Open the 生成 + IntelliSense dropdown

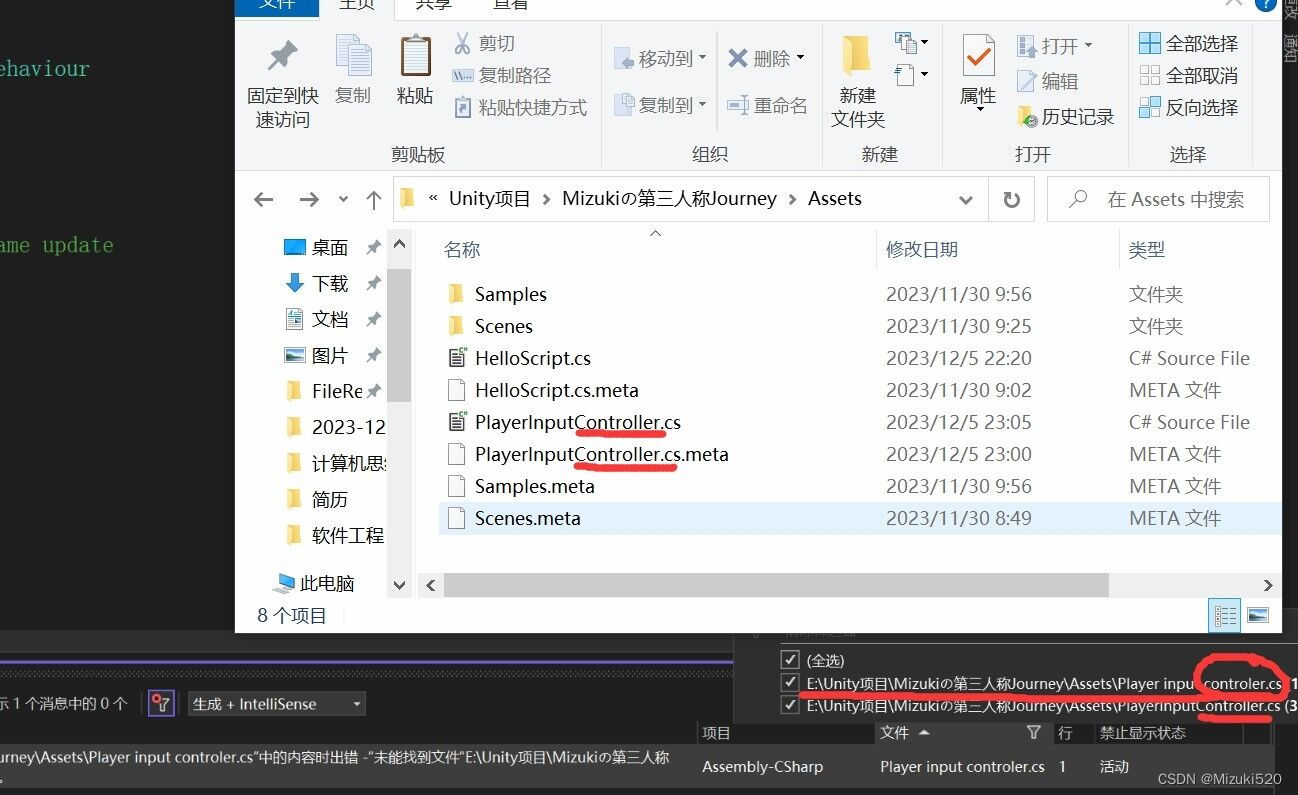click(x=356, y=703)
